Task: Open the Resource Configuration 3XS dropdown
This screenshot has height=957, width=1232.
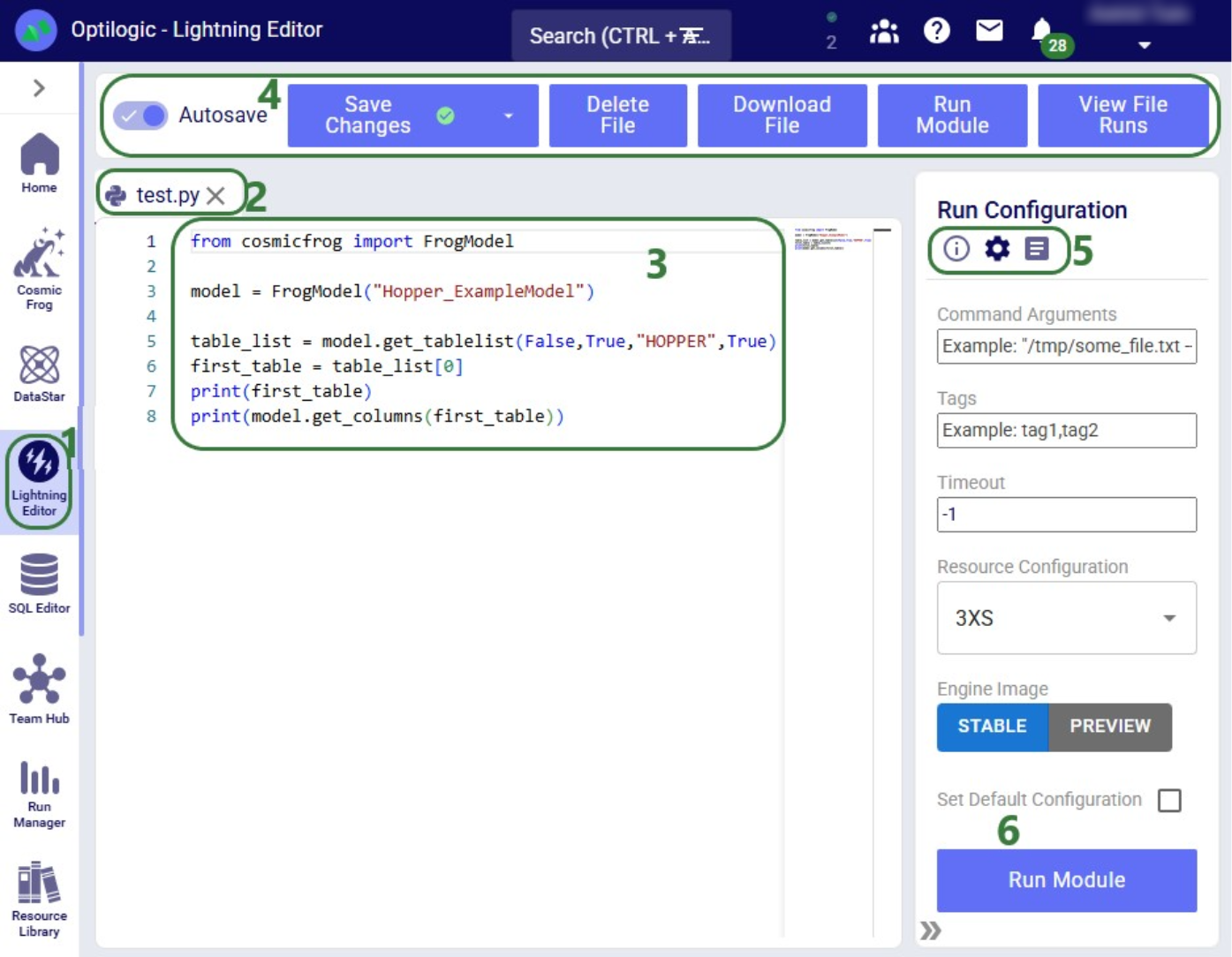Action: pyautogui.click(x=1067, y=618)
